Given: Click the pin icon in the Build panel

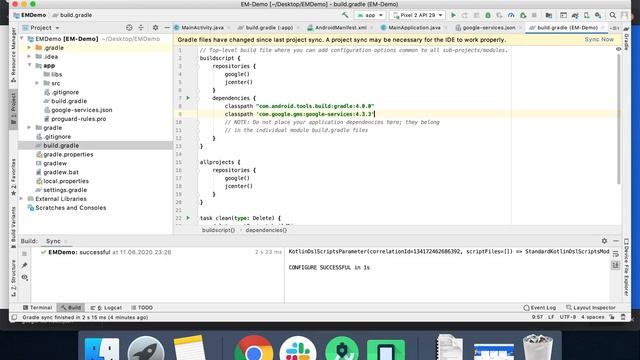Looking at the screenshot, I should click(x=24, y=265).
